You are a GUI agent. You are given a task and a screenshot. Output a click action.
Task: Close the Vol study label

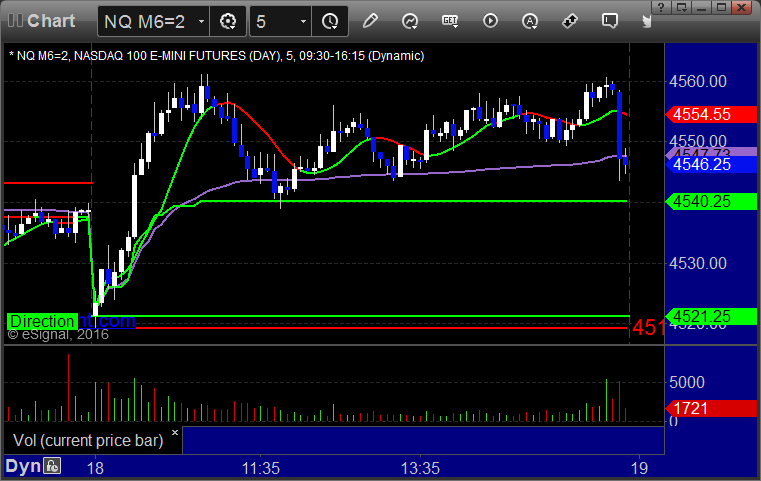175,432
